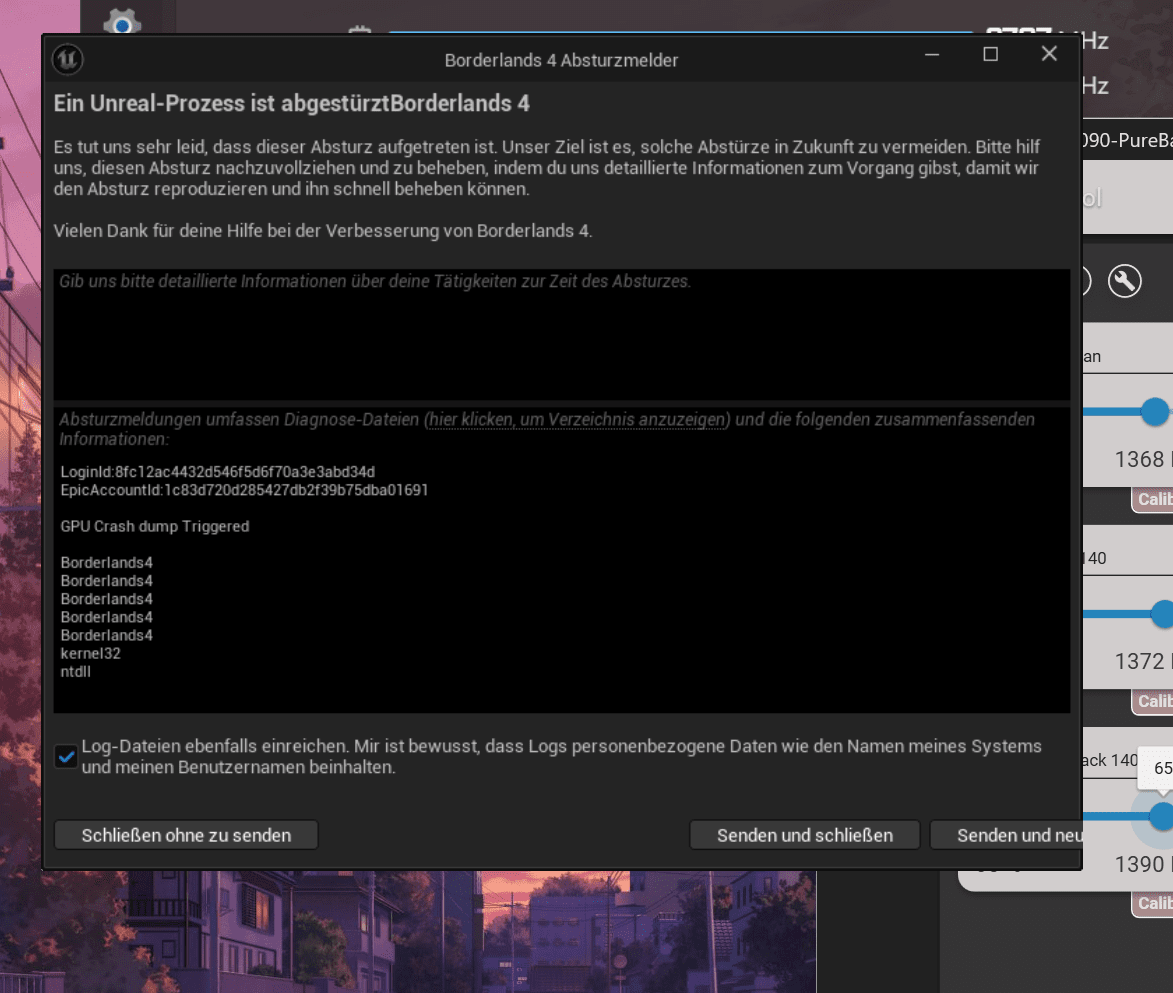Open the crash directory link 'hier klicken, um Verzeichnis anzuzeigen'
This screenshot has height=993, width=1173.
[577, 419]
